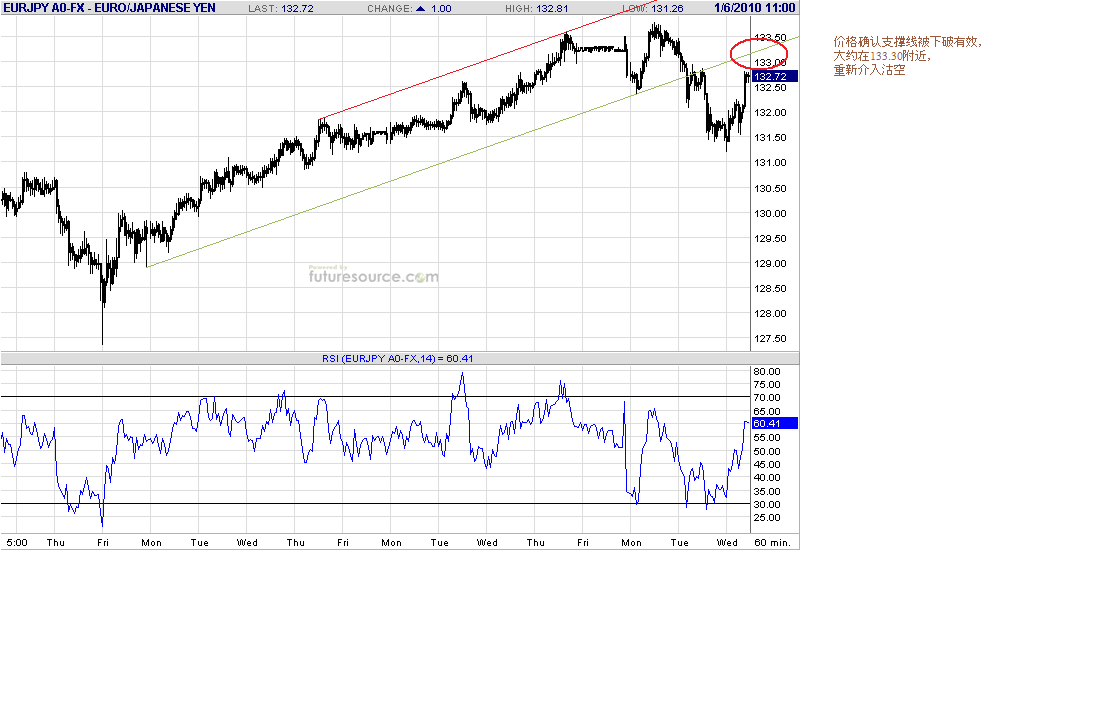Click the annotation line 大约在133.30附近
The image size is (1100, 707).
coord(882,56)
